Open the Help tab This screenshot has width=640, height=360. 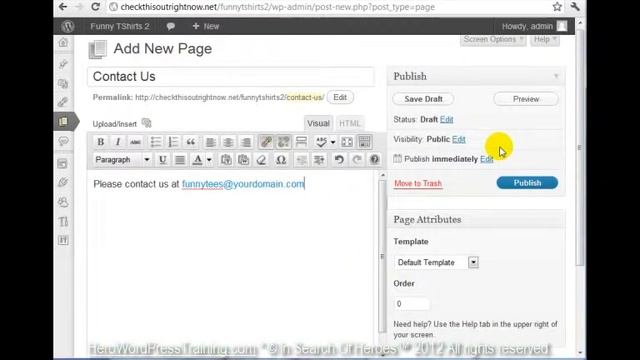545,40
